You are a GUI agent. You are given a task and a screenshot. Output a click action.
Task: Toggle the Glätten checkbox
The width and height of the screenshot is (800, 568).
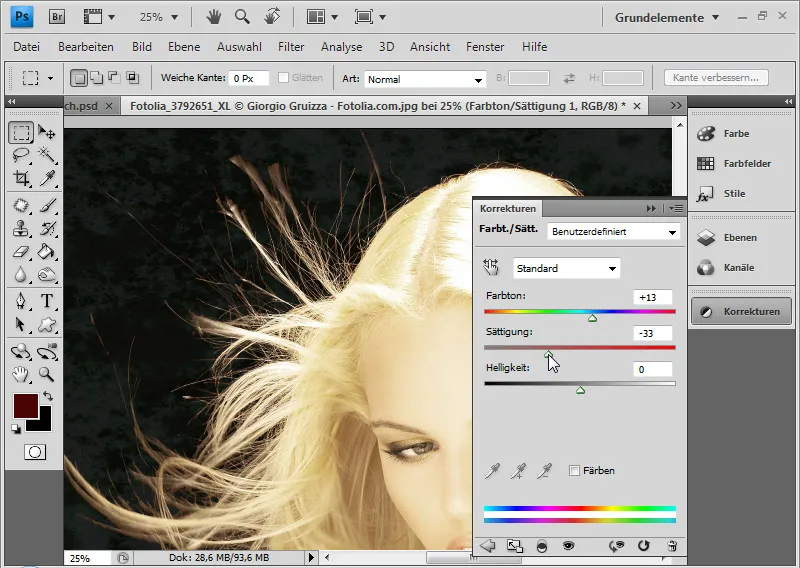click(x=283, y=78)
